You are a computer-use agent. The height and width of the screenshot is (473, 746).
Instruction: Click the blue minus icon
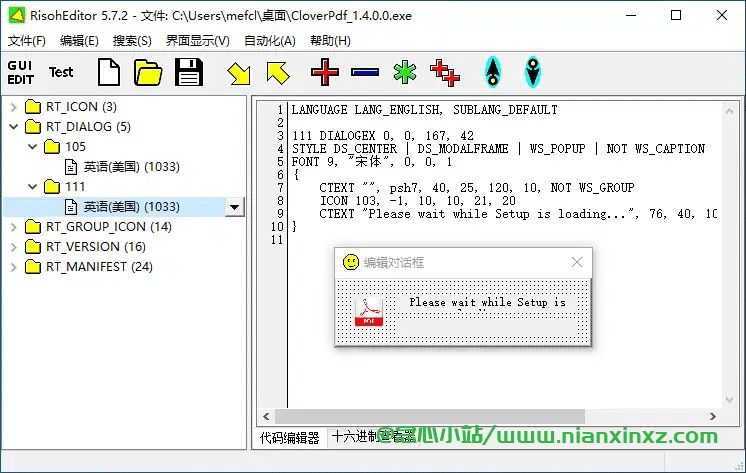click(365, 72)
